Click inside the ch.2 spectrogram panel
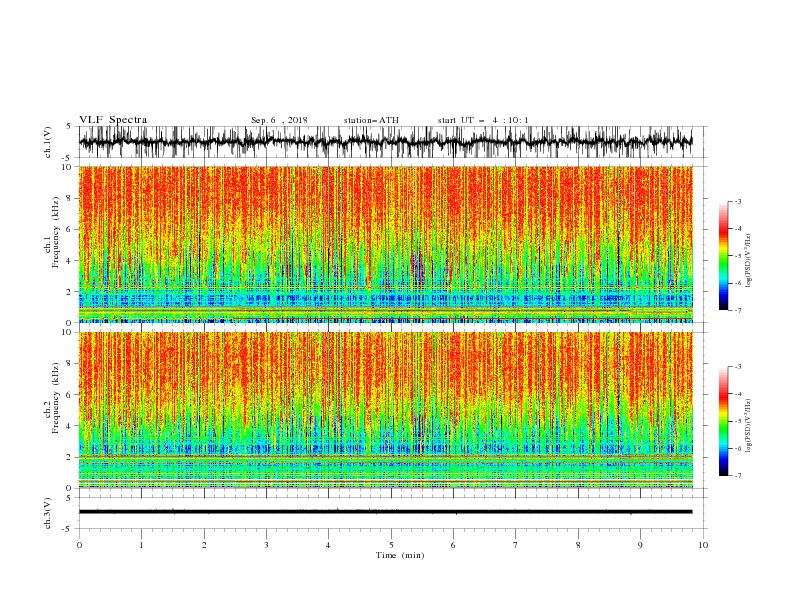The height and width of the screenshot is (612, 792). [385, 410]
